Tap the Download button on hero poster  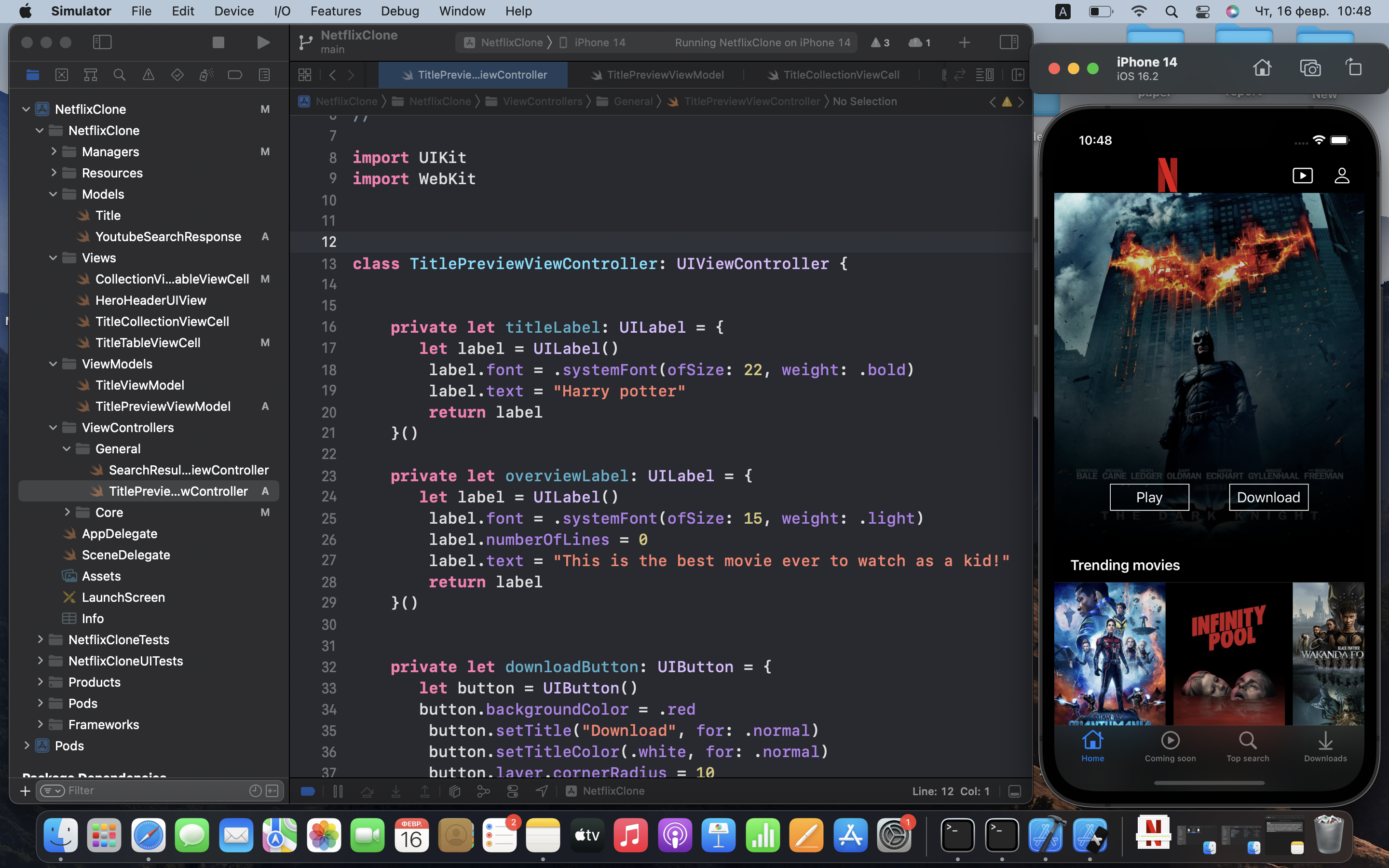pyautogui.click(x=1268, y=497)
